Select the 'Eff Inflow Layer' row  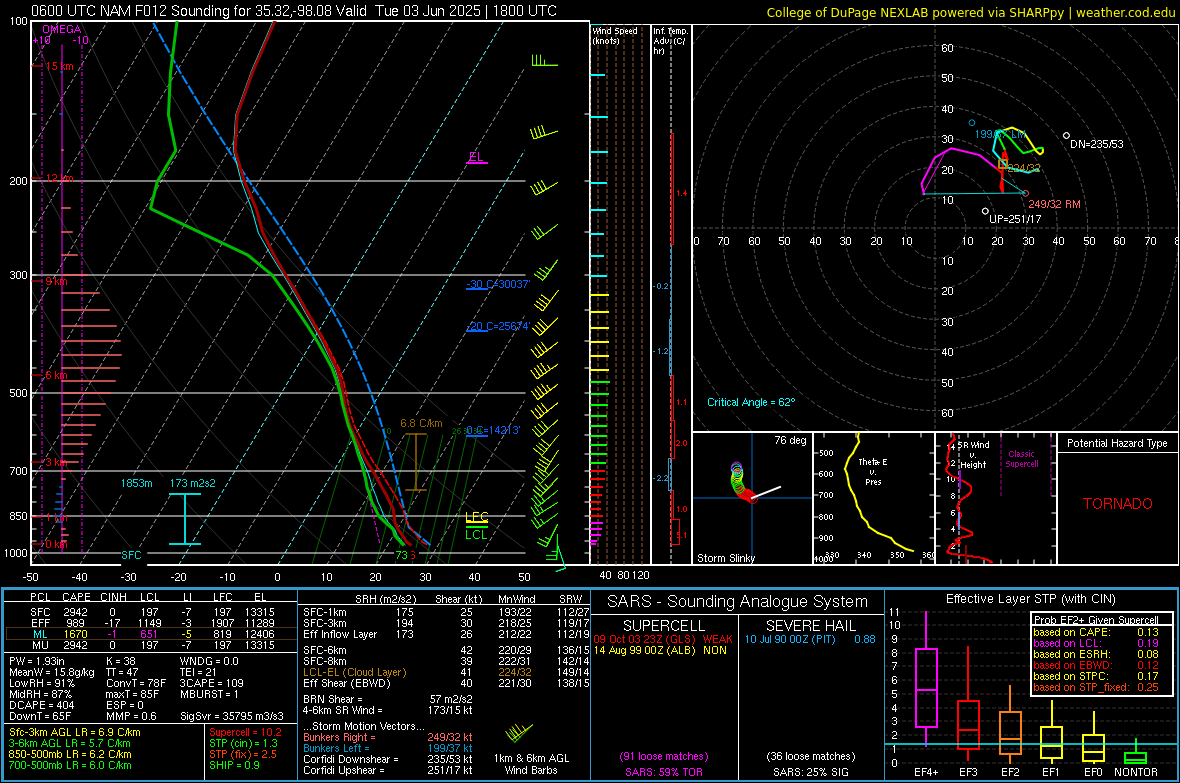[x=446, y=634]
